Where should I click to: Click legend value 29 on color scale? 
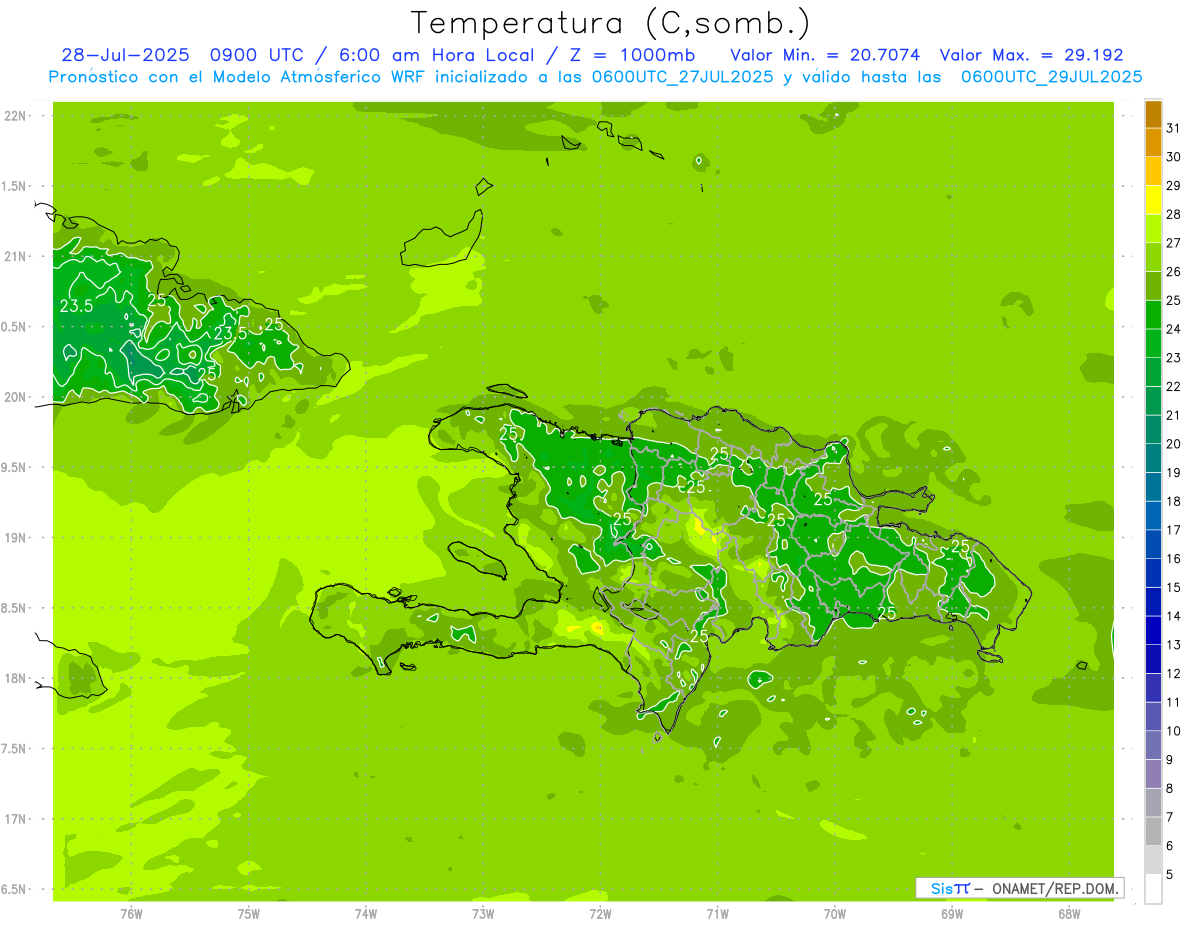[1174, 186]
